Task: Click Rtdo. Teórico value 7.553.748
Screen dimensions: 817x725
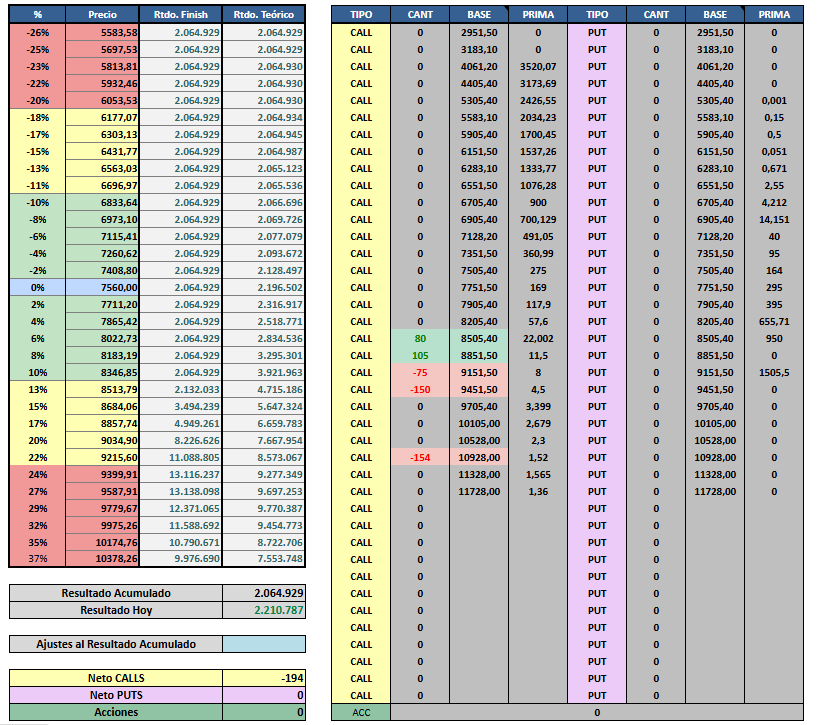Action: tap(264, 559)
